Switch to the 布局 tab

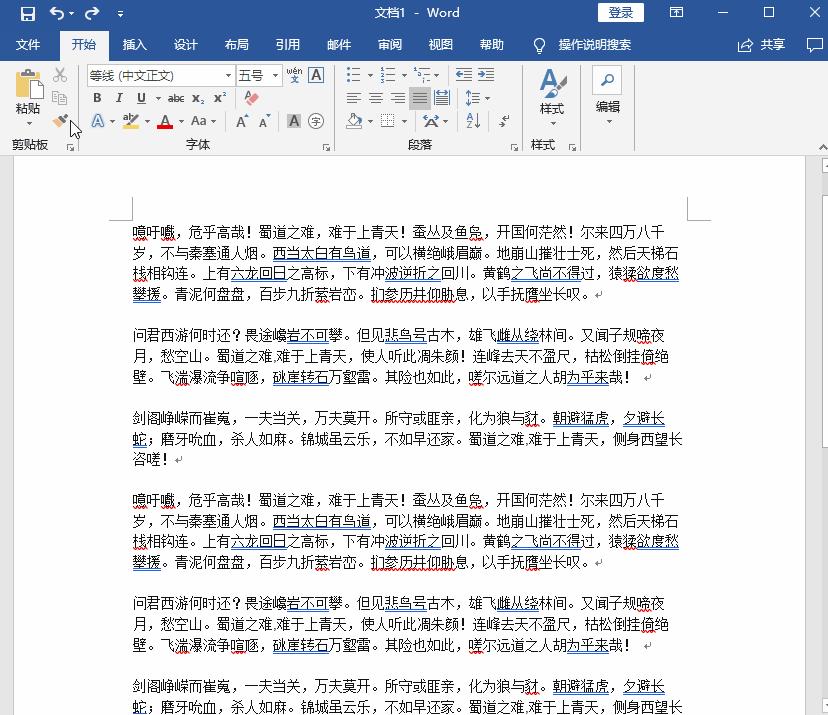coord(236,45)
